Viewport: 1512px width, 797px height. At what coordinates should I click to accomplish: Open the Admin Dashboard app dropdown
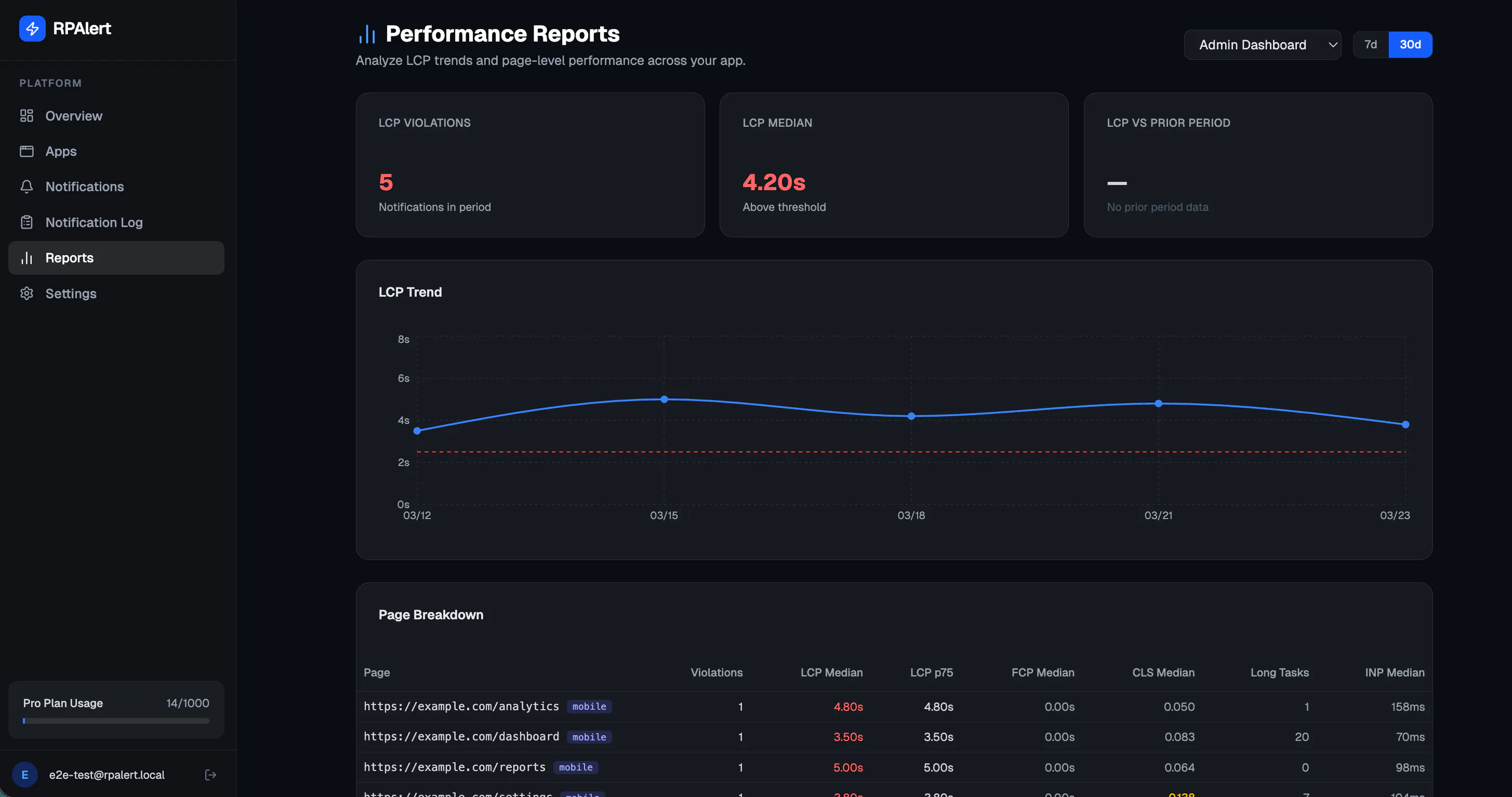click(1263, 45)
